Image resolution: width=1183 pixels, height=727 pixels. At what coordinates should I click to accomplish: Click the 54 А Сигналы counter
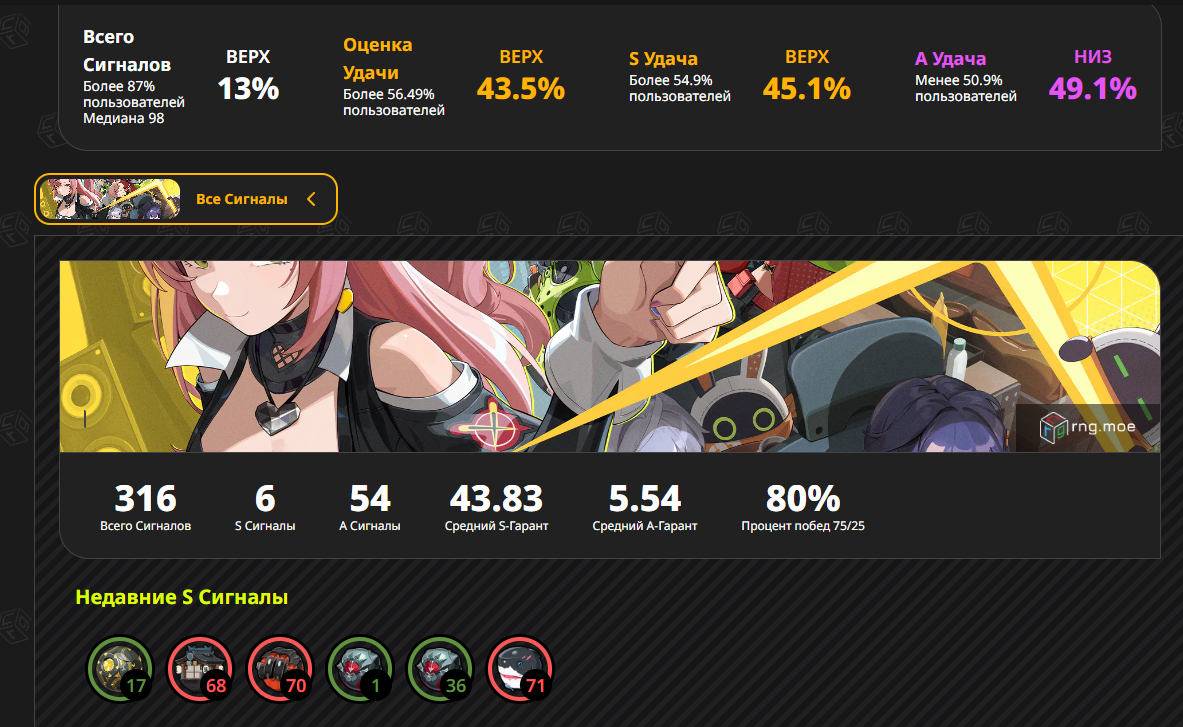click(x=370, y=508)
